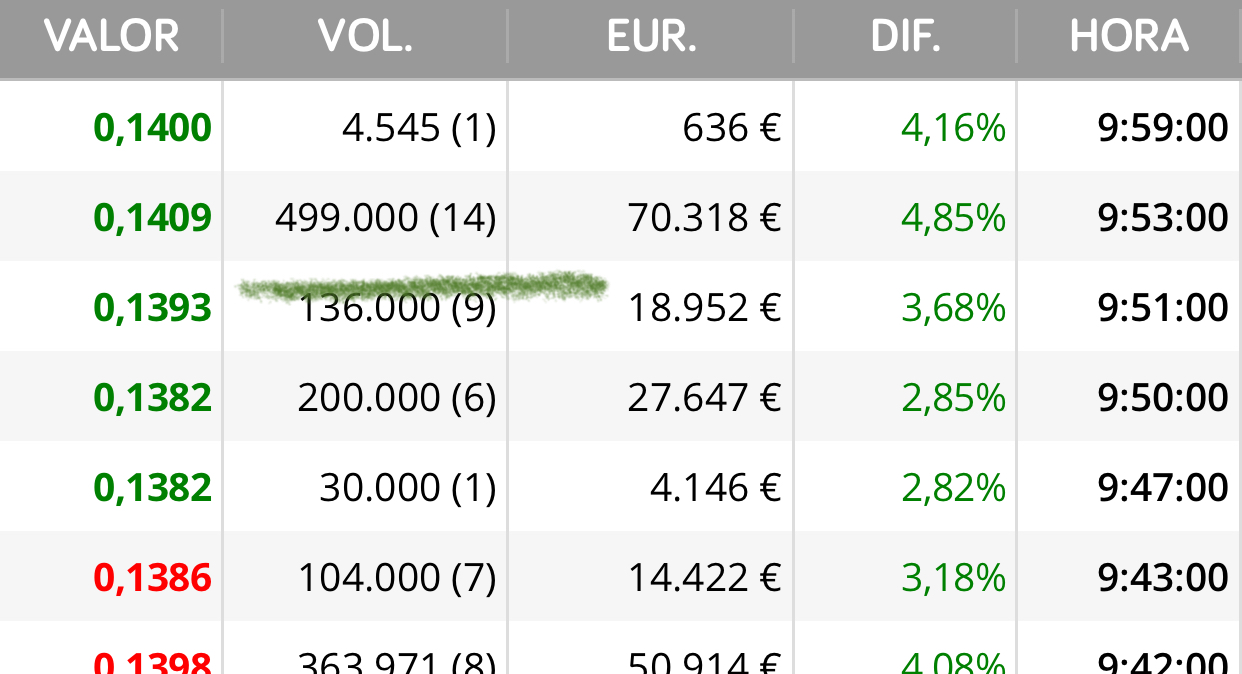Select the 636 € amount cell
Viewport: 1242px width, 674px height.
[732, 128]
